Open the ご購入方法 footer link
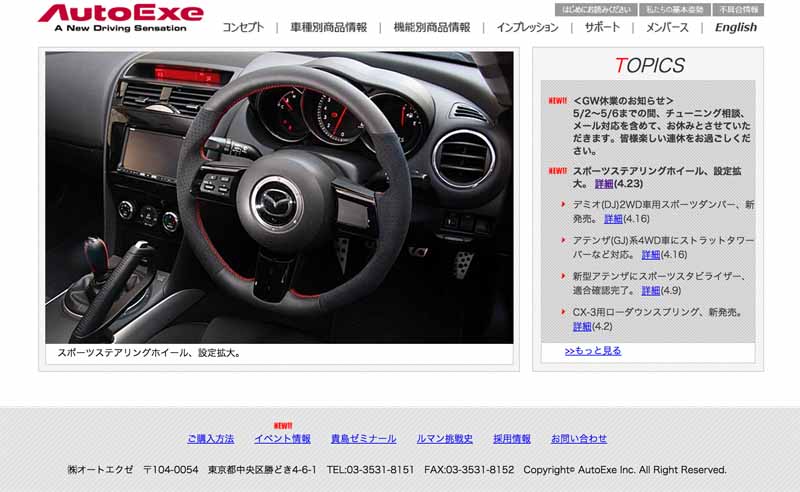The image size is (800, 492). (x=211, y=439)
